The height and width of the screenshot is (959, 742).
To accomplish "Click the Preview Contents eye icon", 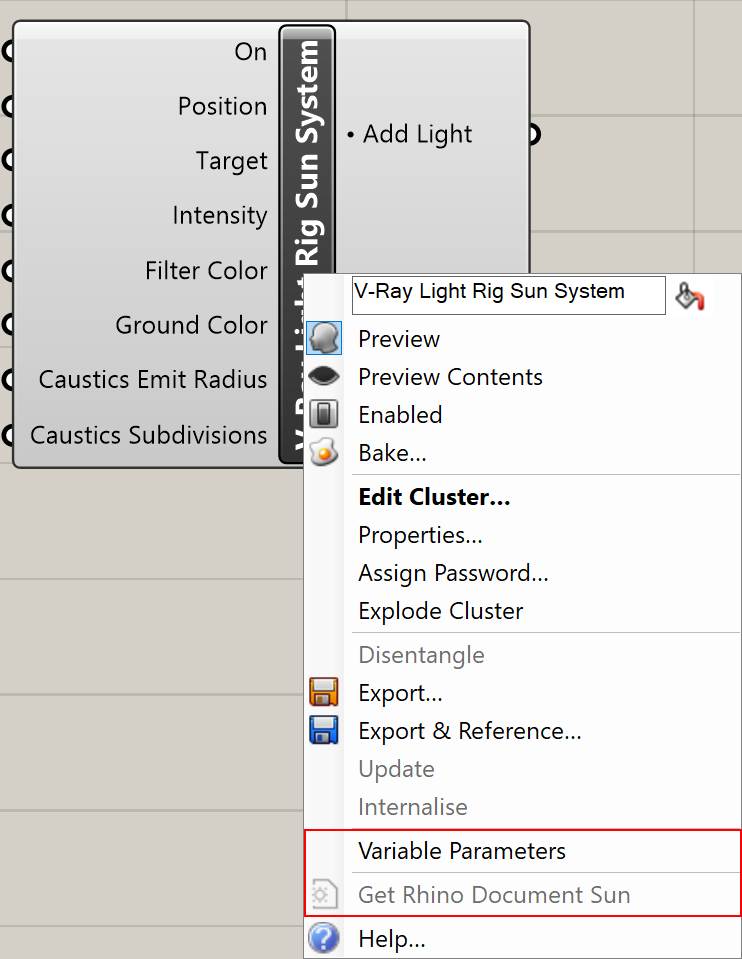I will pyautogui.click(x=324, y=376).
